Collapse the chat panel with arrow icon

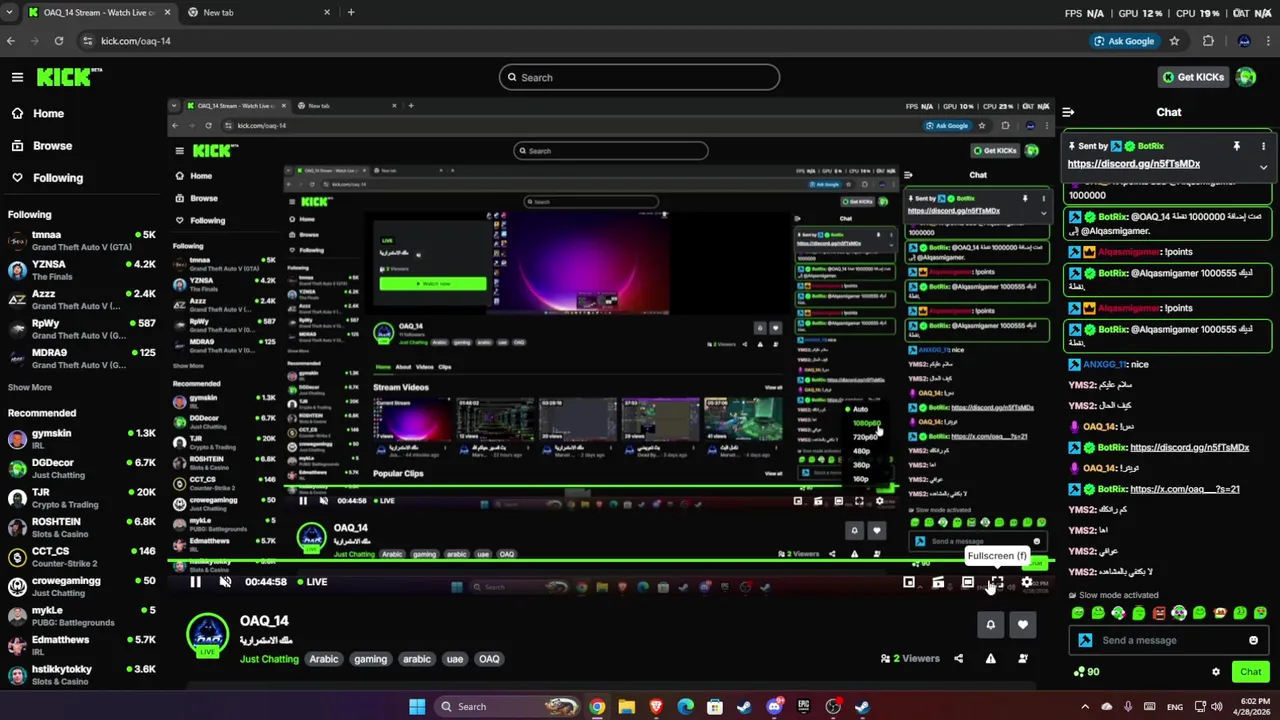coord(1068,113)
